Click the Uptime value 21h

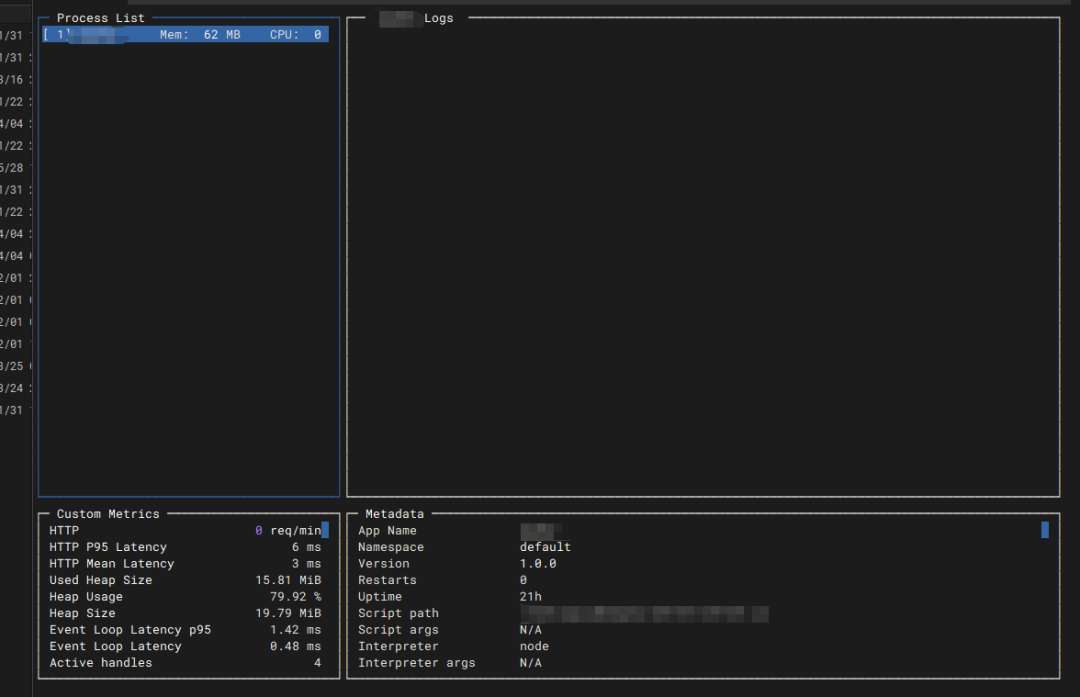530,596
